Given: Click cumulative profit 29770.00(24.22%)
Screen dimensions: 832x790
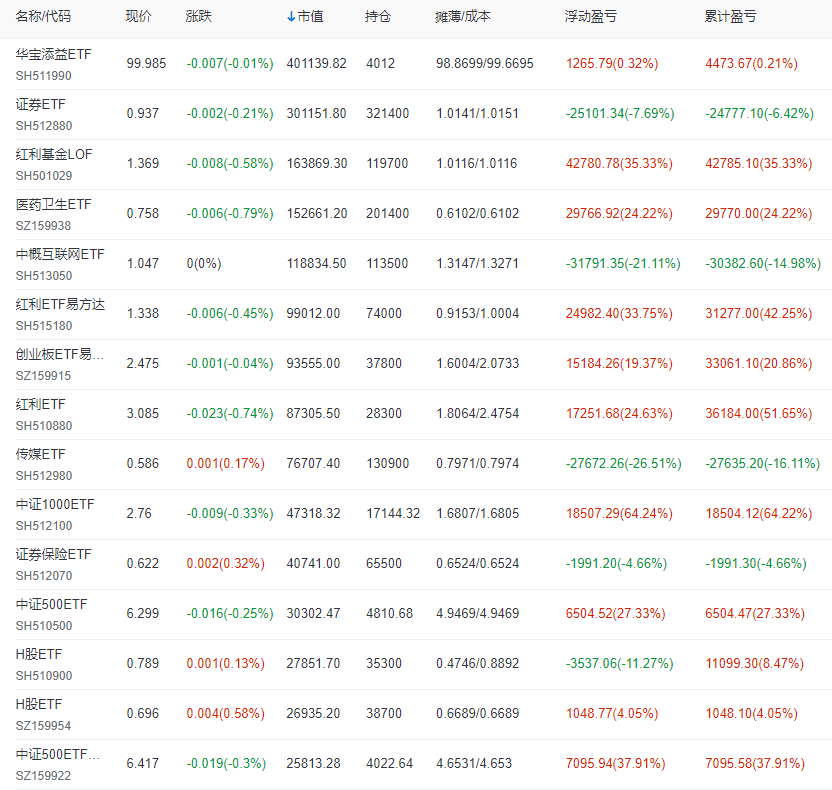Looking at the screenshot, I should [x=759, y=213].
